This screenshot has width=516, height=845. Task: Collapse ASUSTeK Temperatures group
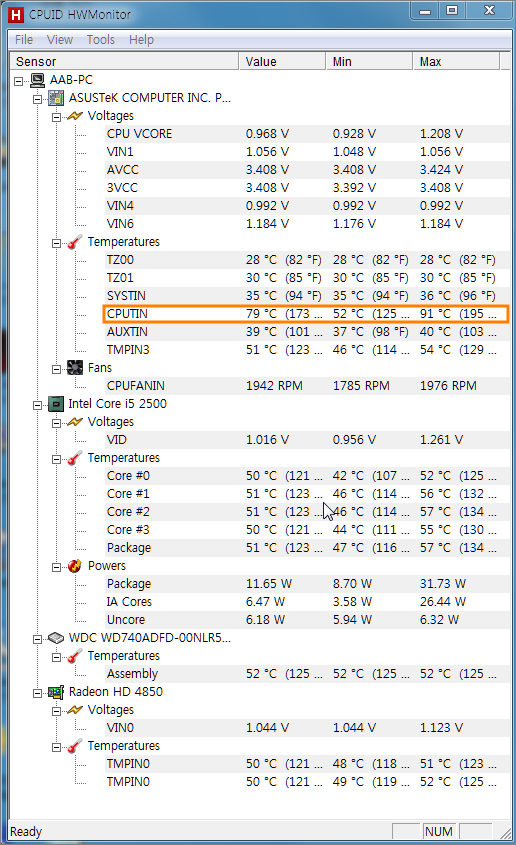56,243
